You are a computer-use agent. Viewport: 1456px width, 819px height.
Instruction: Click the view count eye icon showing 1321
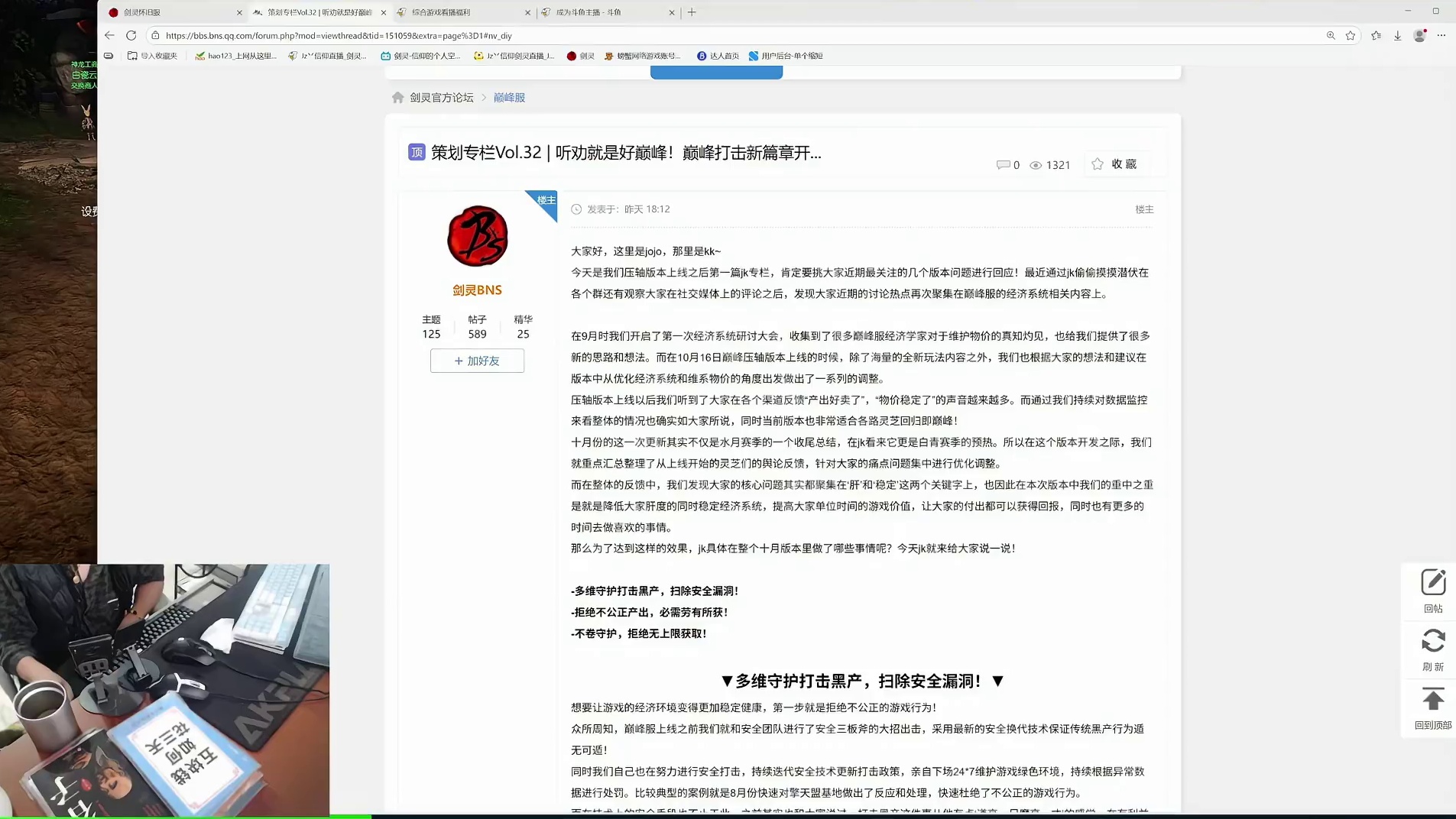click(x=1036, y=164)
